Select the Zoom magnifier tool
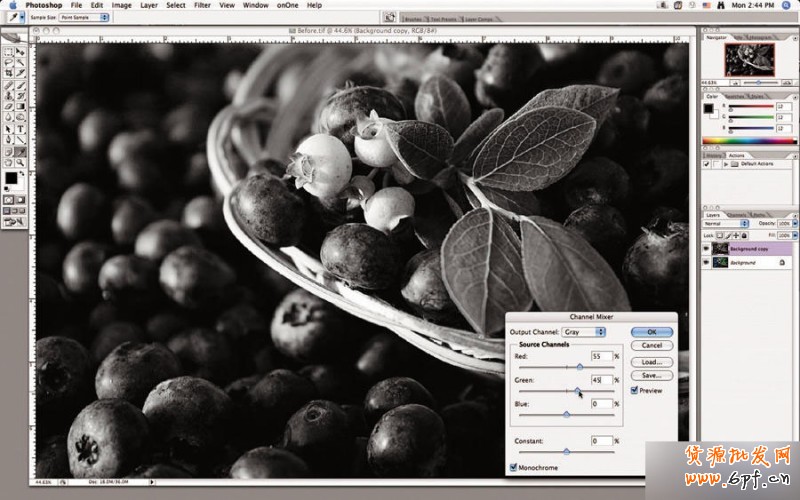Viewport: 800px width, 500px height. 19,162
